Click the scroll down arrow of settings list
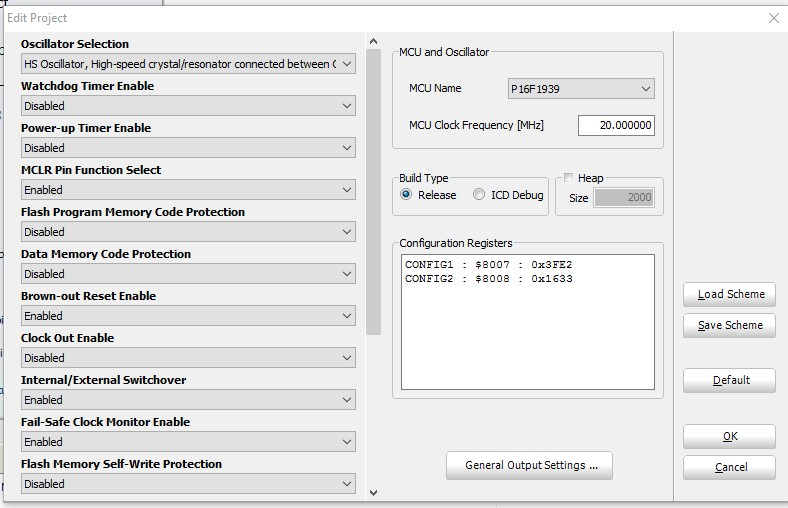The width and height of the screenshot is (788, 508). [373, 492]
